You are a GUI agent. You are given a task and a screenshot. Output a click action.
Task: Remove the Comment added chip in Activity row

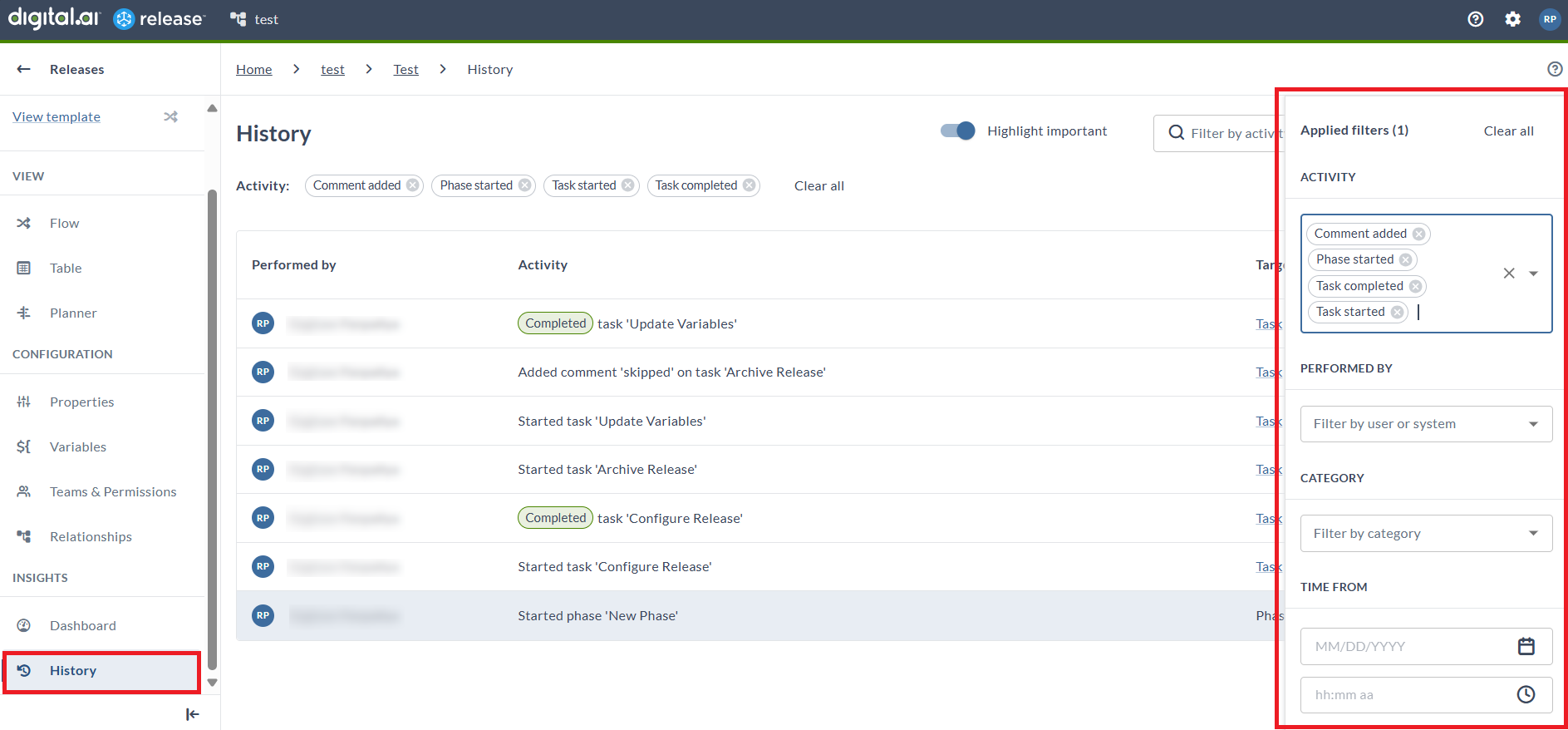(x=413, y=185)
